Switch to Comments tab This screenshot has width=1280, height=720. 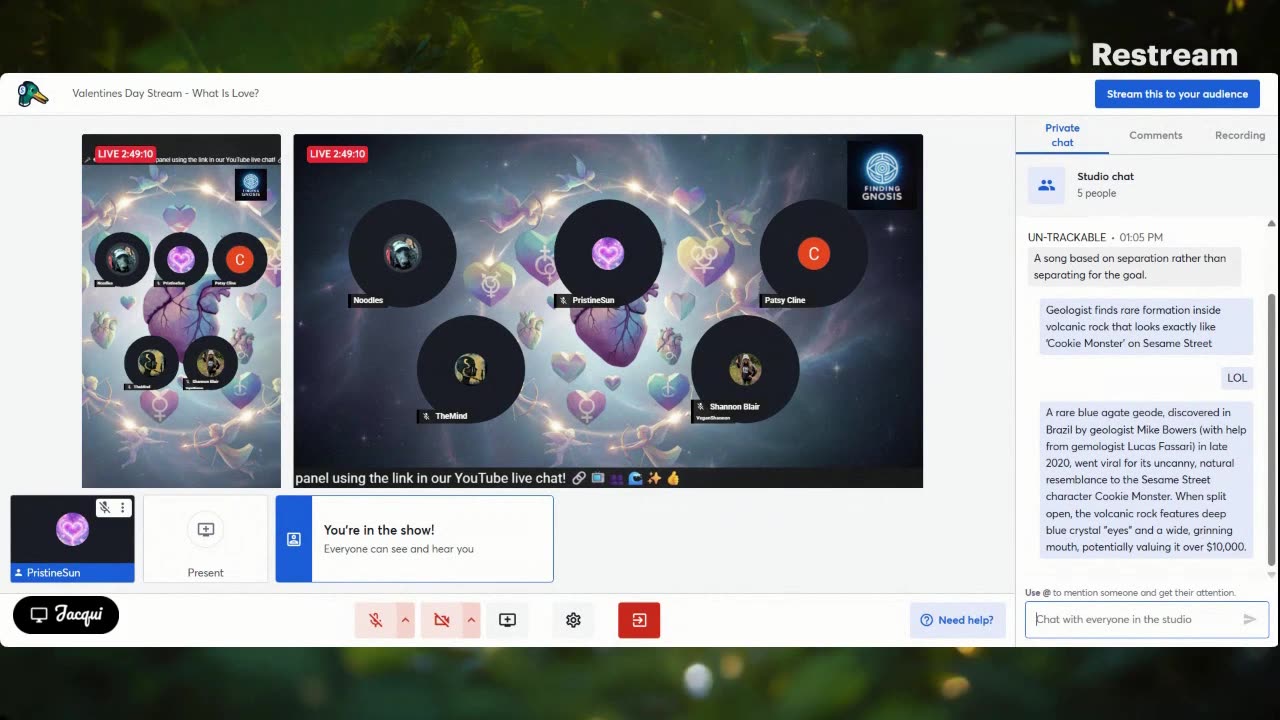coord(1155,135)
